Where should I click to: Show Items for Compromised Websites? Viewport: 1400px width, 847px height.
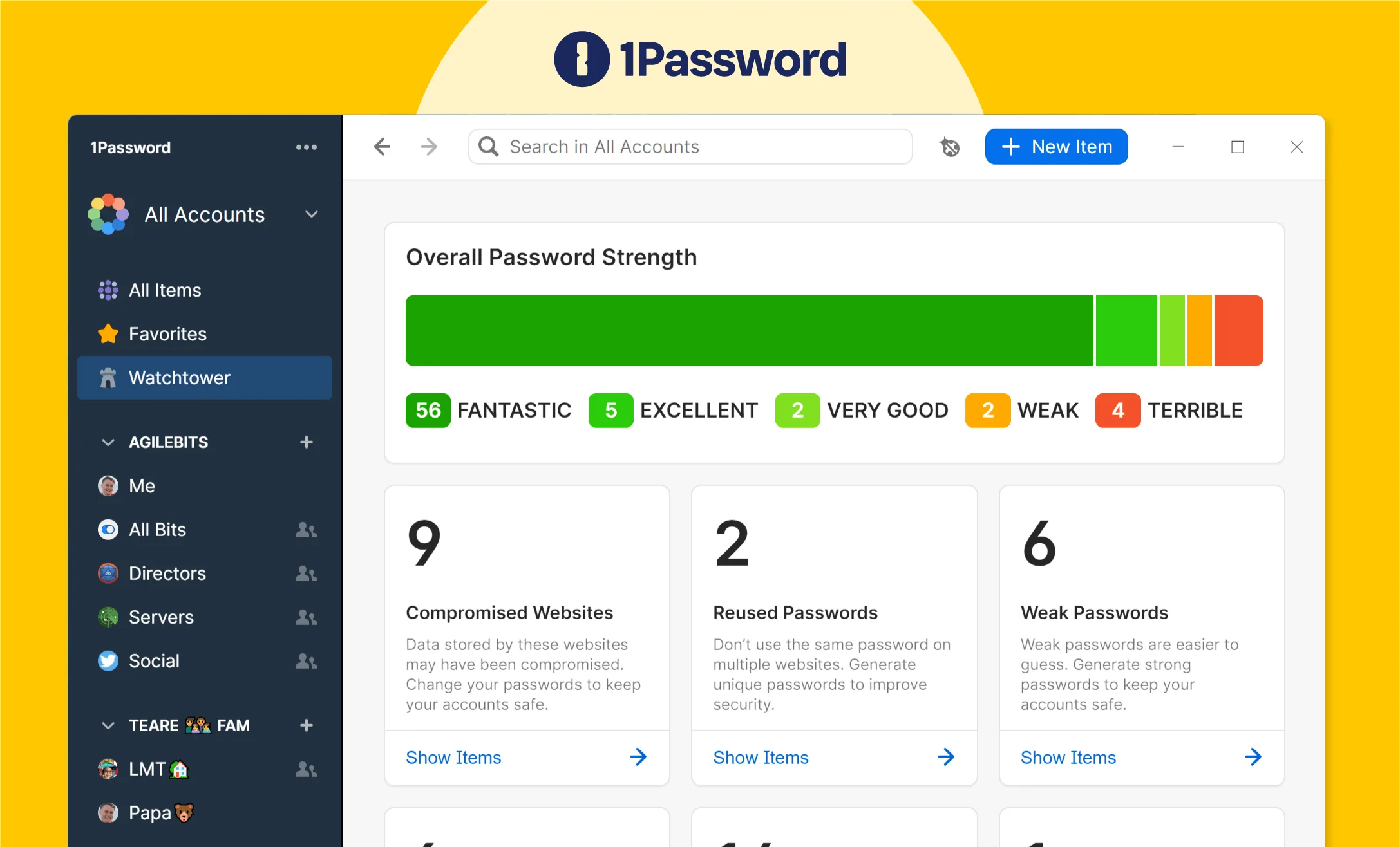453,756
